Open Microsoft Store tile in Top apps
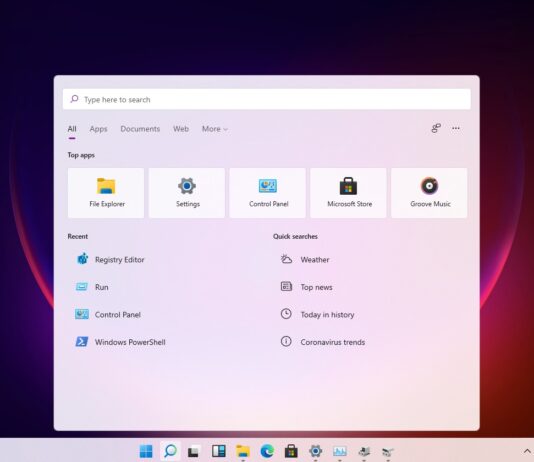 click(x=348, y=193)
